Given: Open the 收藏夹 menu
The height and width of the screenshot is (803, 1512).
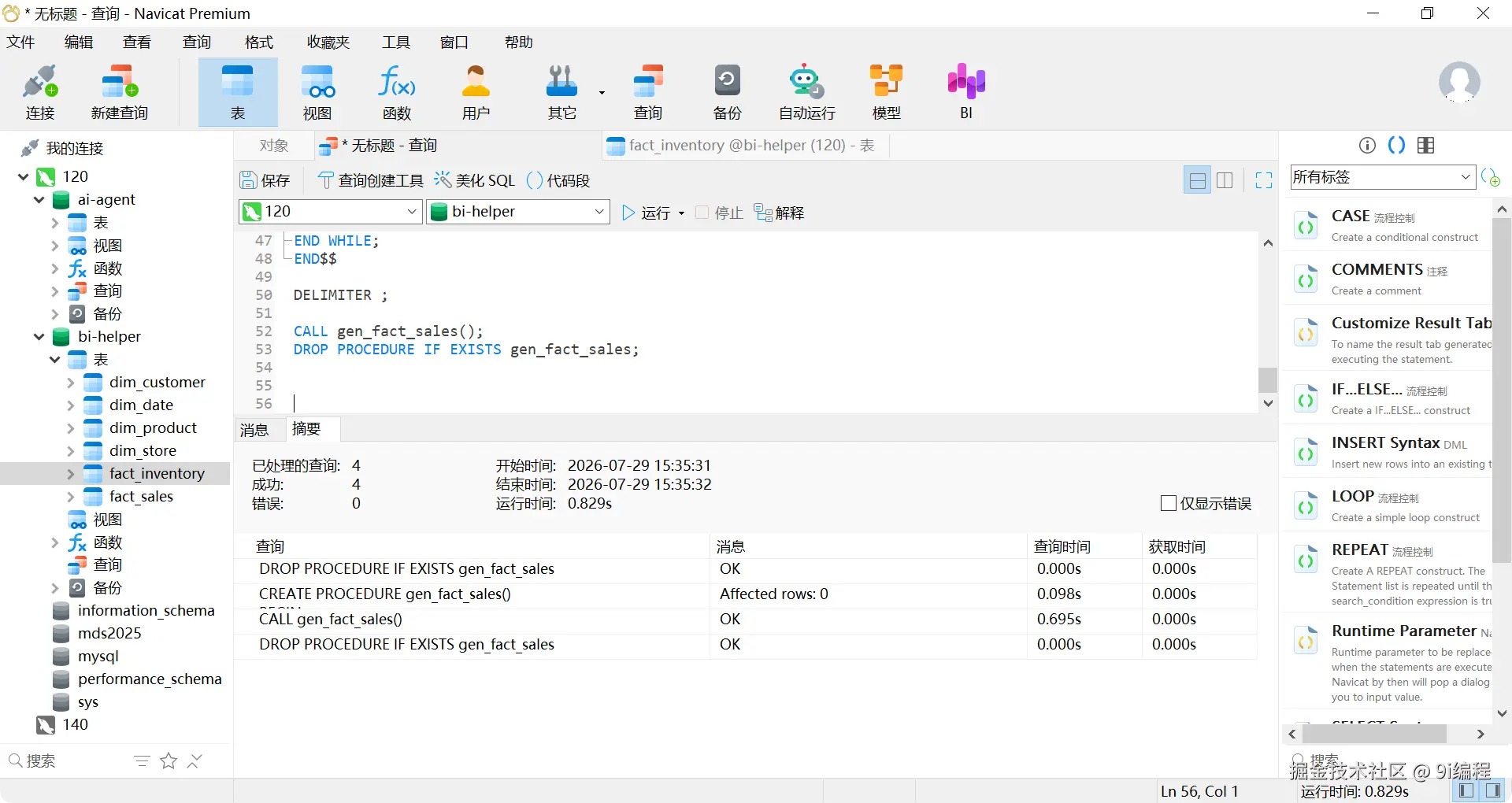Looking at the screenshot, I should click(x=328, y=42).
